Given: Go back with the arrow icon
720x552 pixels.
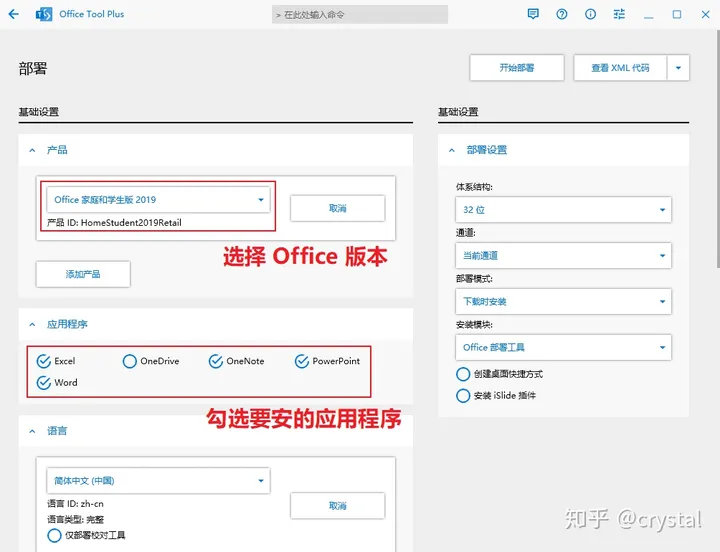Looking at the screenshot, I should pos(14,14).
